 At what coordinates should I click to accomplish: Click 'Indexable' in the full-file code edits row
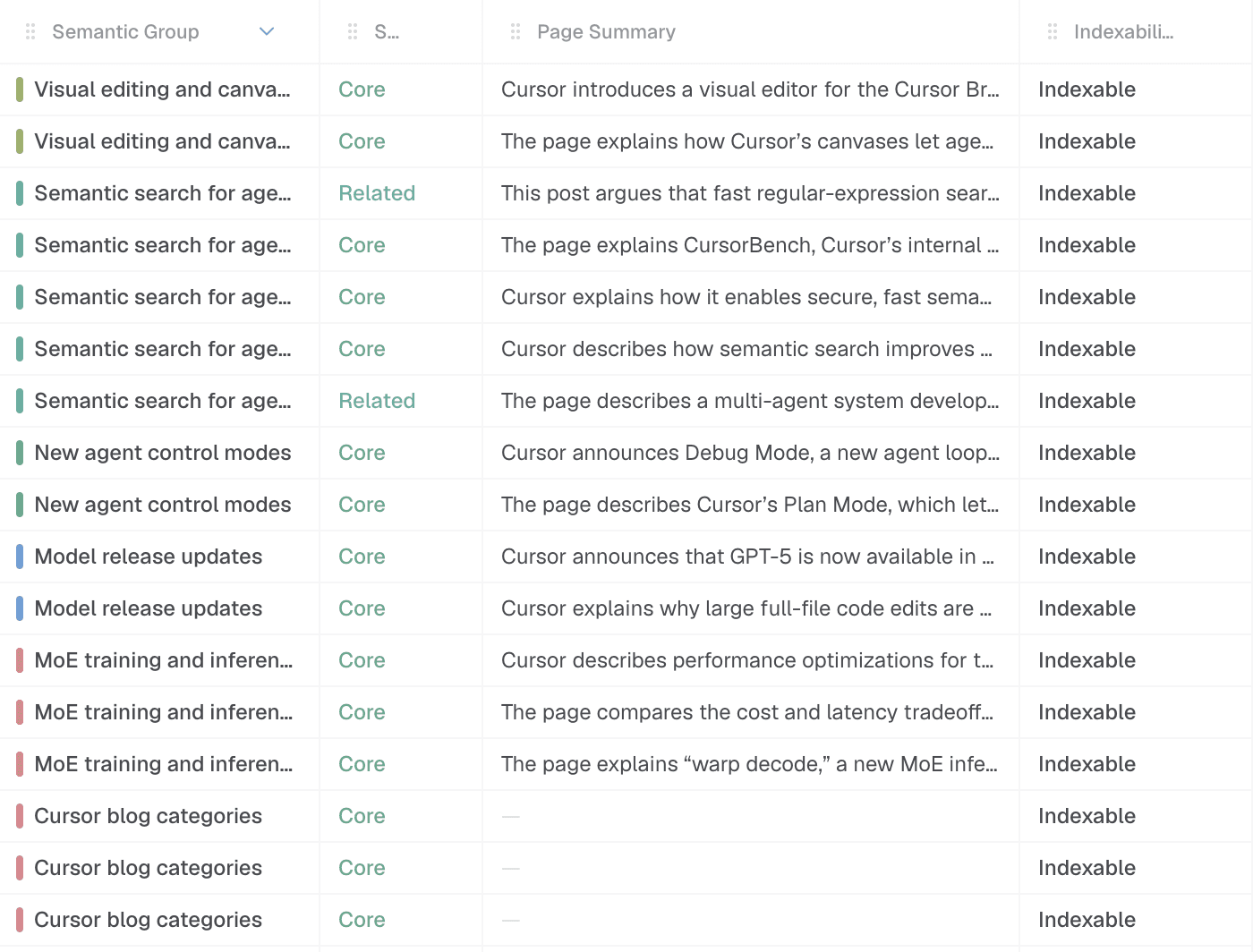point(1087,608)
